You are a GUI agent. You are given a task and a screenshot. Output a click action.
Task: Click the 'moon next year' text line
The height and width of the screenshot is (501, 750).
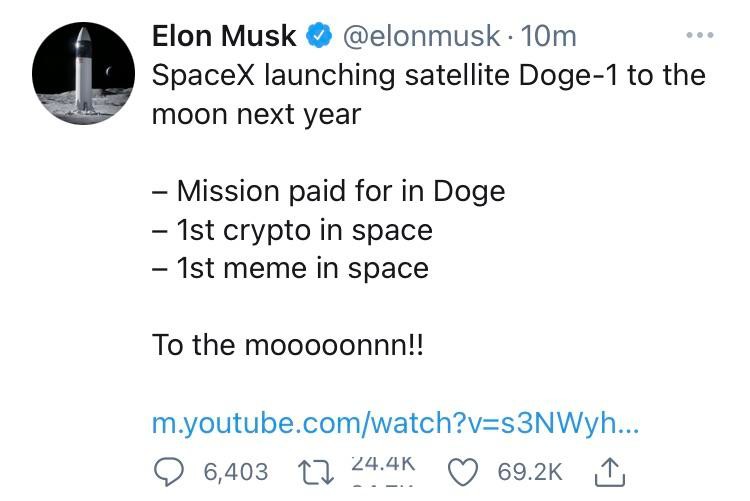pos(256,115)
